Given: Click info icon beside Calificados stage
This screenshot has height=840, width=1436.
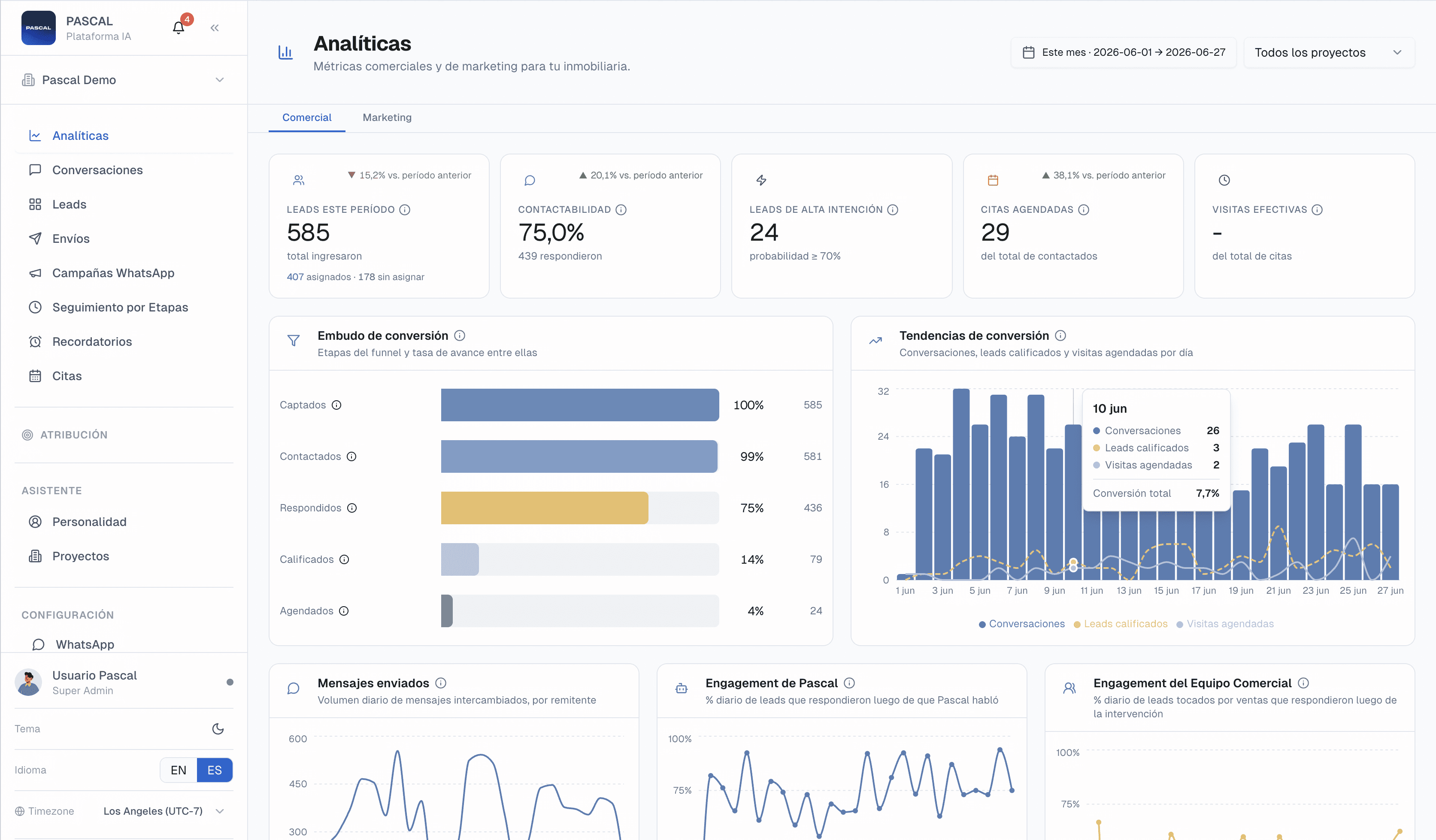Looking at the screenshot, I should [x=344, y=559].
